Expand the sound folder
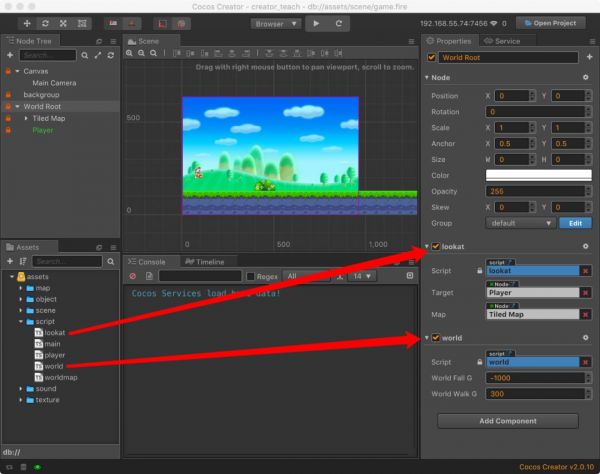The image size is (600, 474). pyautogui.click(x=21, y=389)
